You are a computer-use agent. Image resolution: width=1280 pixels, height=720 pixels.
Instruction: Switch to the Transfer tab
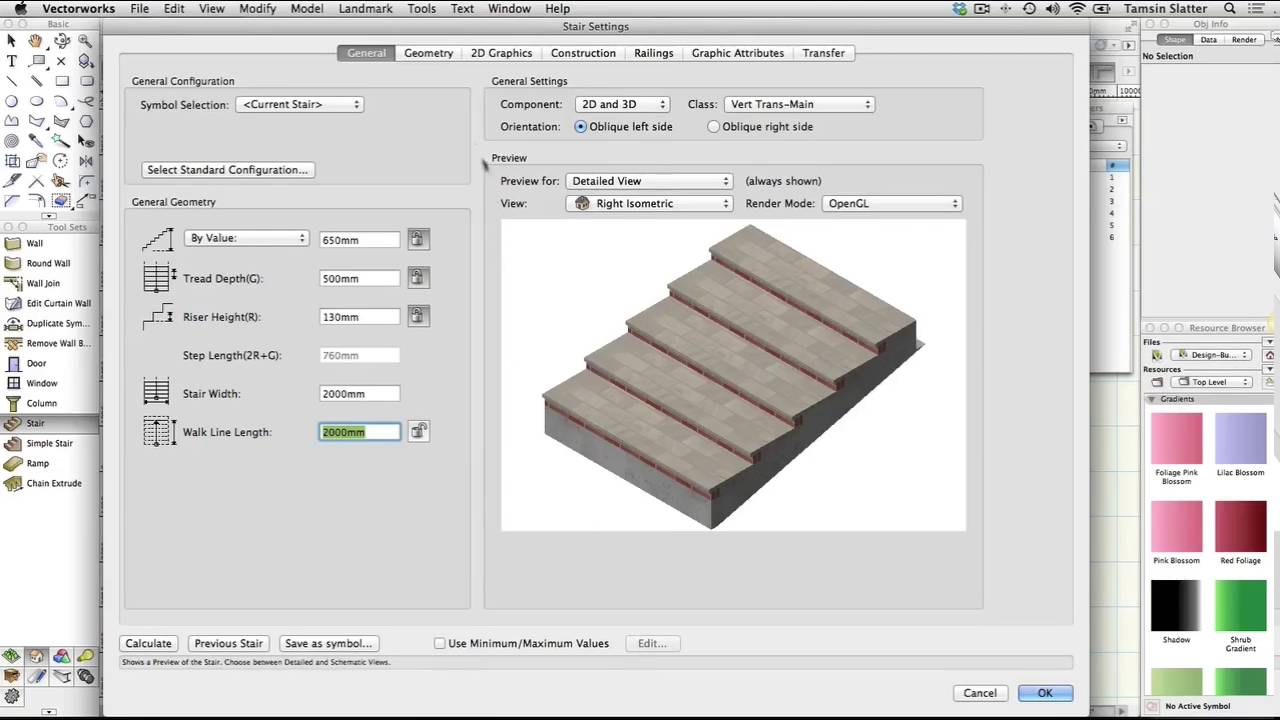click(824, 53)
